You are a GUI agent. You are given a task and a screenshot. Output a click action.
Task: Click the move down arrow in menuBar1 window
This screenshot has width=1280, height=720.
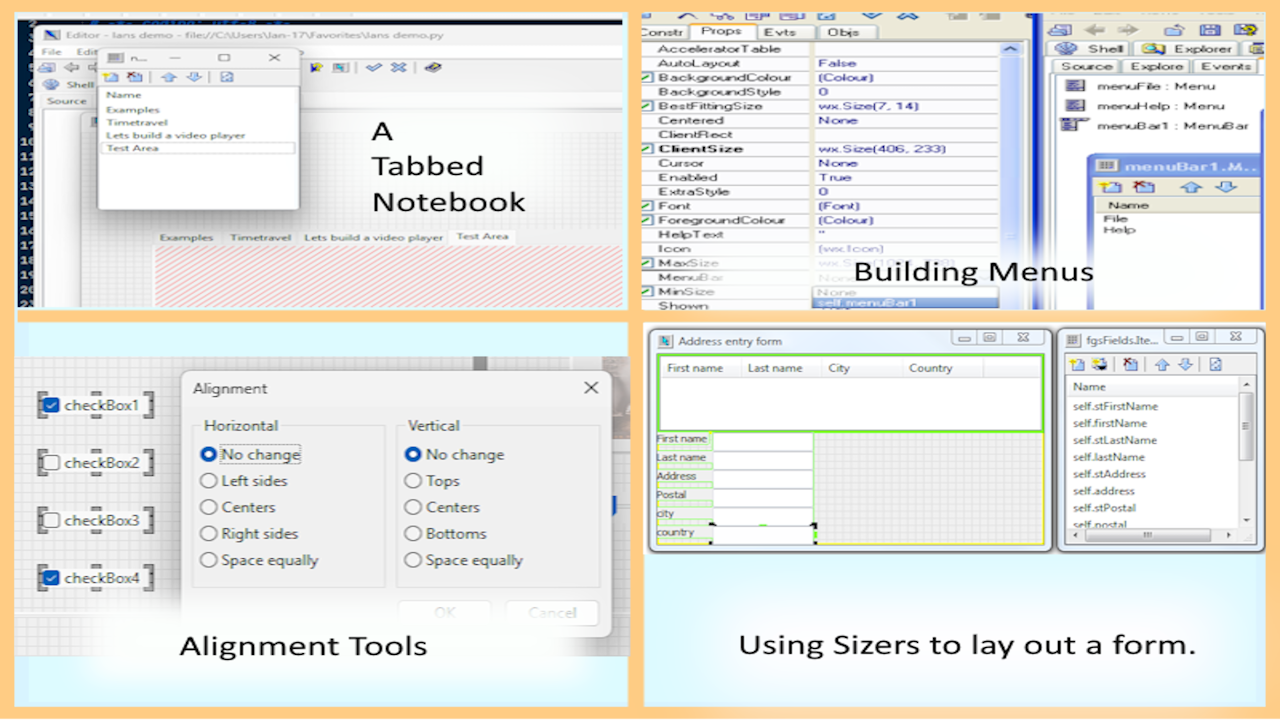[1225, 187]
